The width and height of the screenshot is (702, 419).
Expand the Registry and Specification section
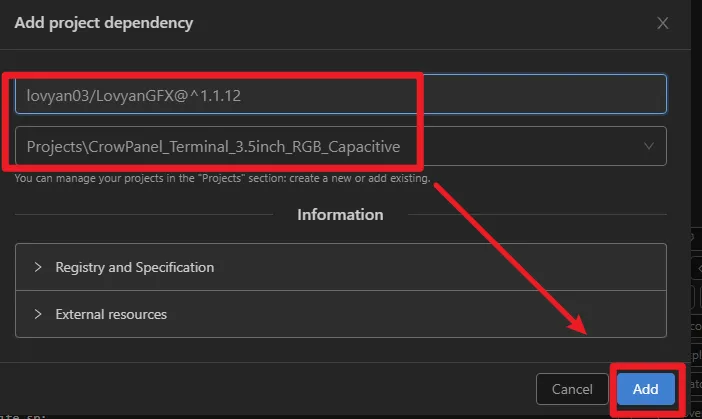[134, 267]
